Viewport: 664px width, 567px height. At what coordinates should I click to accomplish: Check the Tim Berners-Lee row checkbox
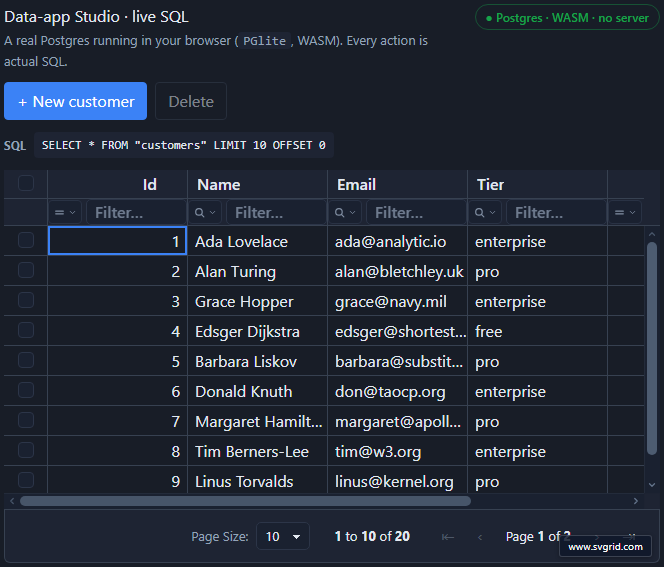tap(26, 451)
